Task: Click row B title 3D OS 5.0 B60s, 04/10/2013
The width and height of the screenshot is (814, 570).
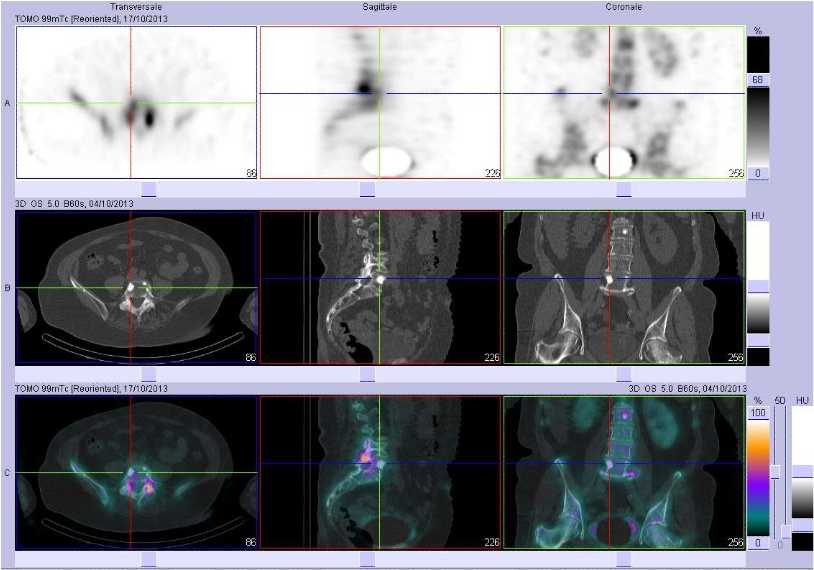Action: pyautogui.click(x=75, y=203)
